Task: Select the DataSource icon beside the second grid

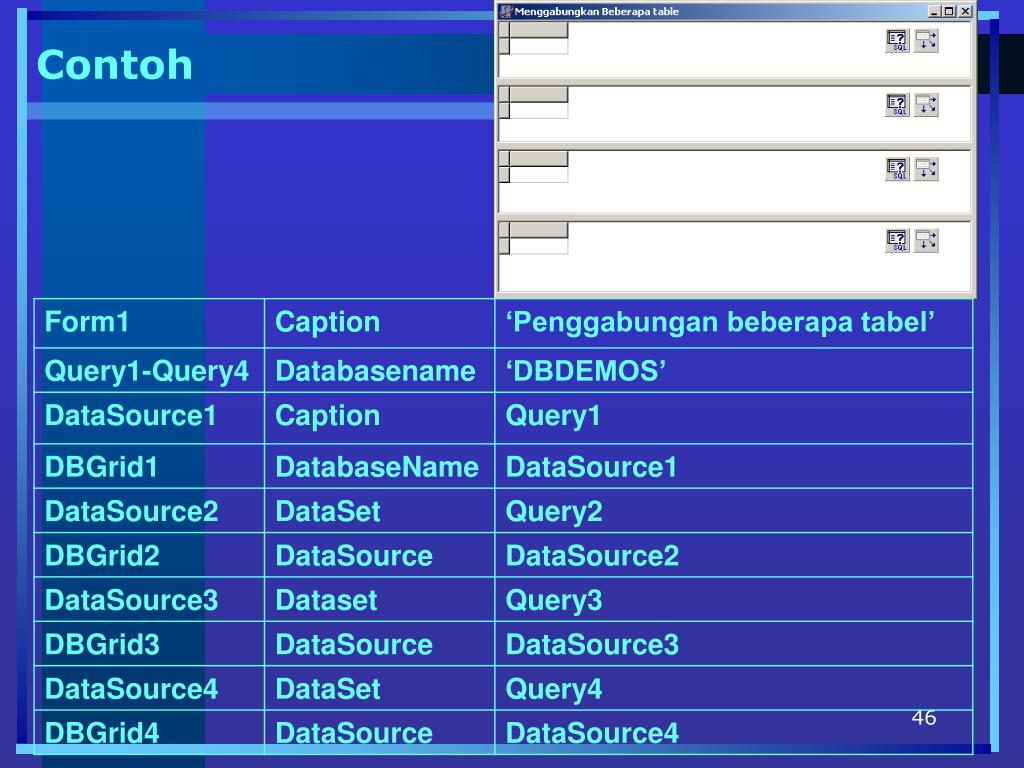Action: [926, 105]
